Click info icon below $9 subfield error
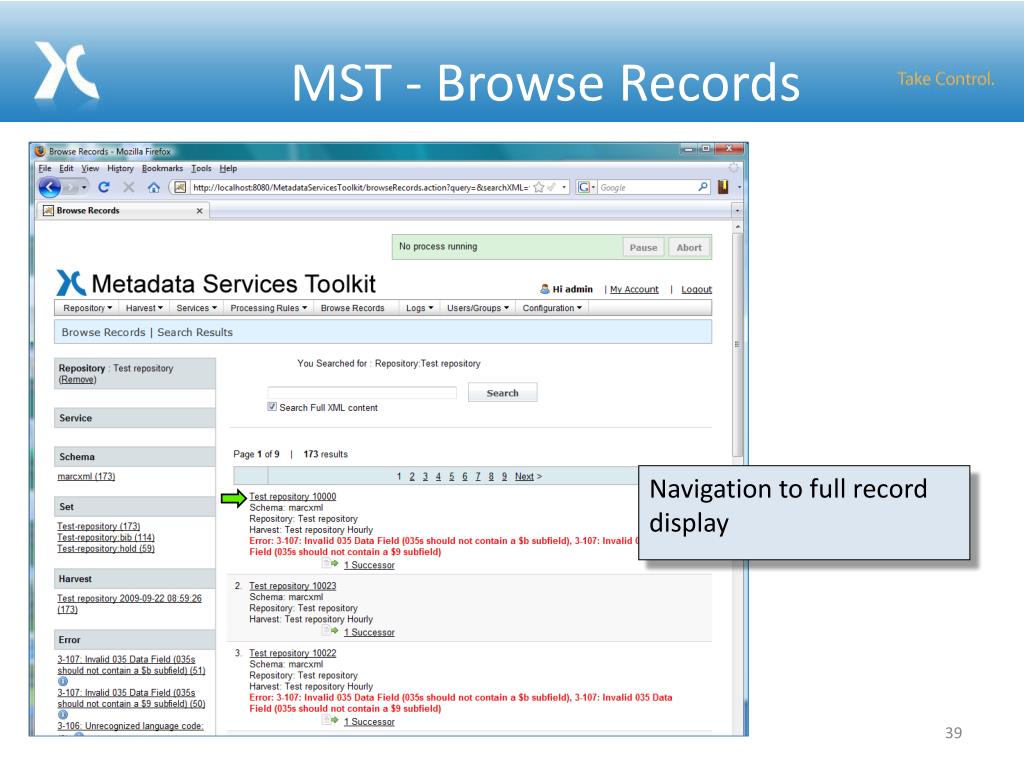Image resolution: width=1024 pixels, height=768 pixels. point(63,714)
